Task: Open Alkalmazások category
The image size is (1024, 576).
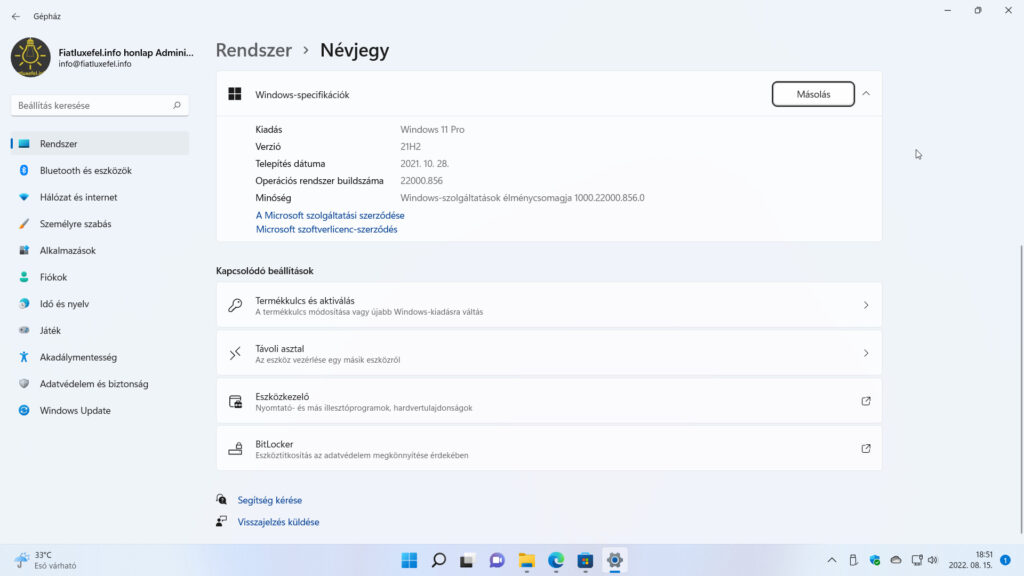Action: coord(100,251)
